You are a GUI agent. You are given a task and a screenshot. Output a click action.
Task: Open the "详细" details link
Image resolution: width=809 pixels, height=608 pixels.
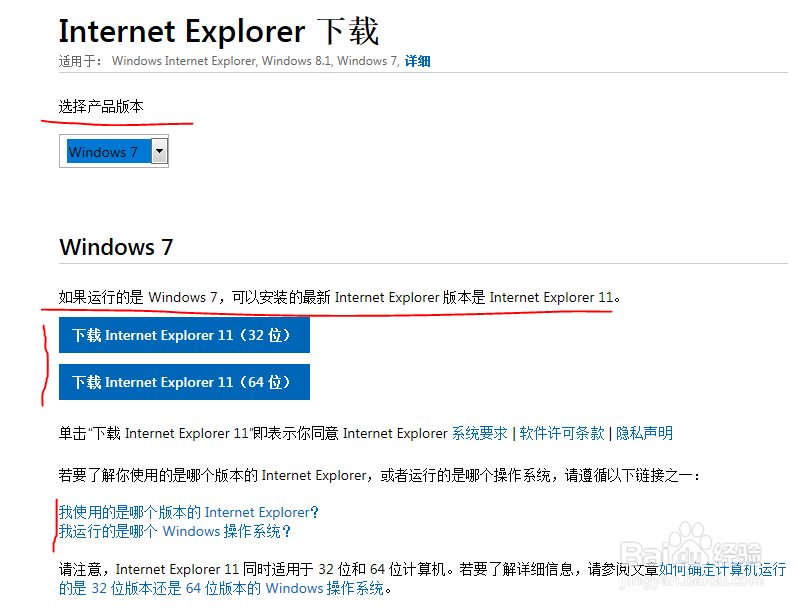pyautogui.click(x=417, y=61)
